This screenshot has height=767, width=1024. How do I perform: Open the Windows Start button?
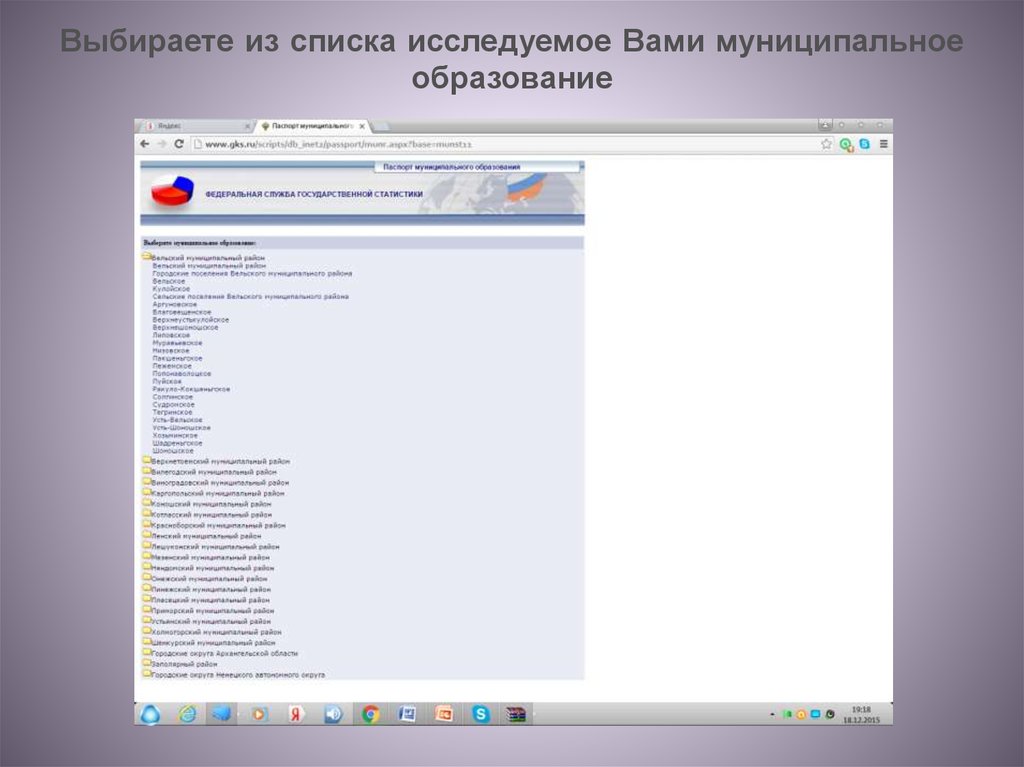click(150, 715)
